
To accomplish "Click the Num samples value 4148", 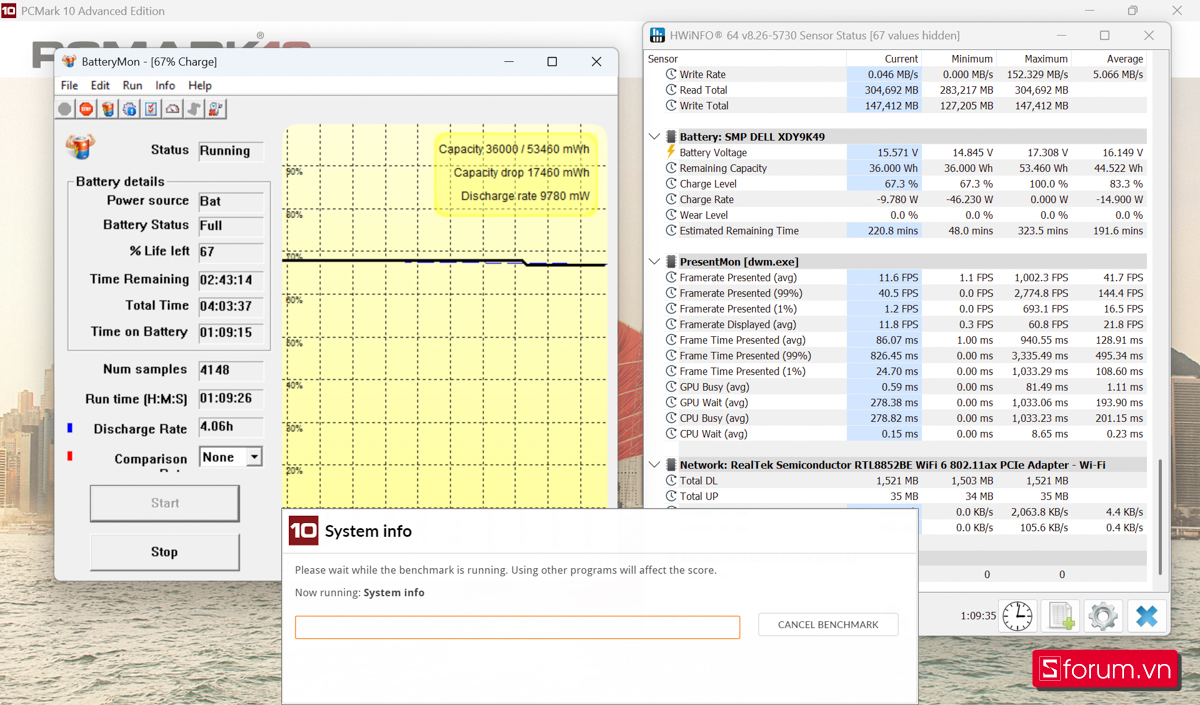I will pos(231,370).
